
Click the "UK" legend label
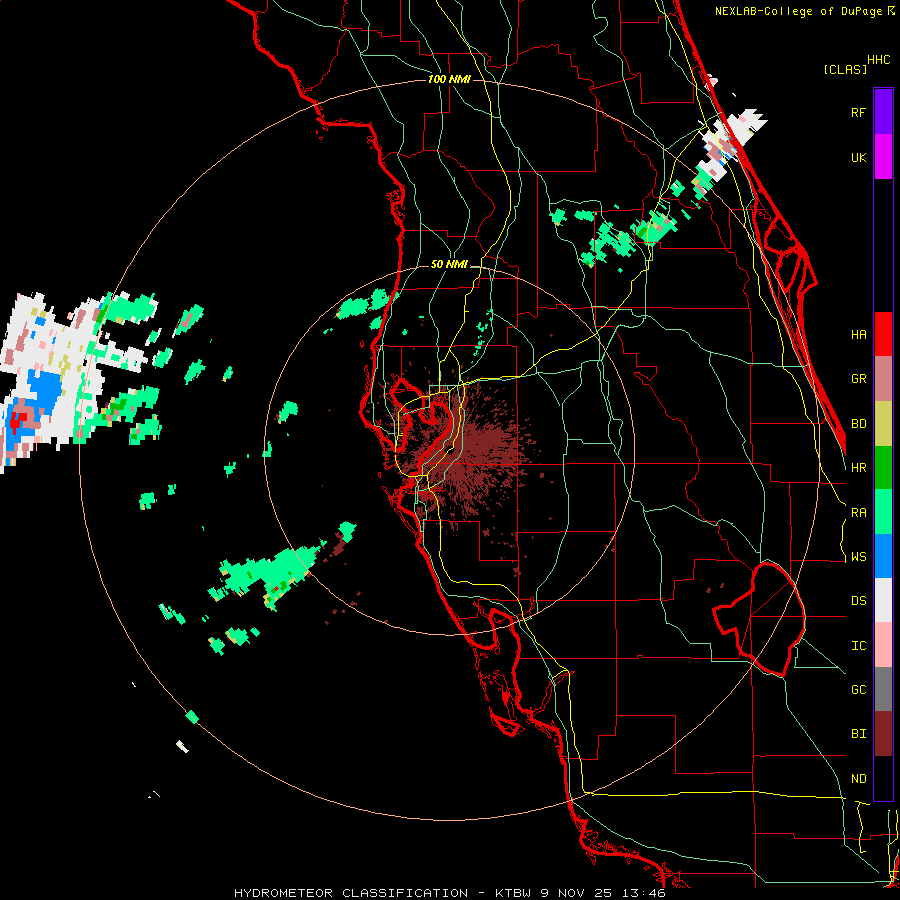tap(858, 157)
